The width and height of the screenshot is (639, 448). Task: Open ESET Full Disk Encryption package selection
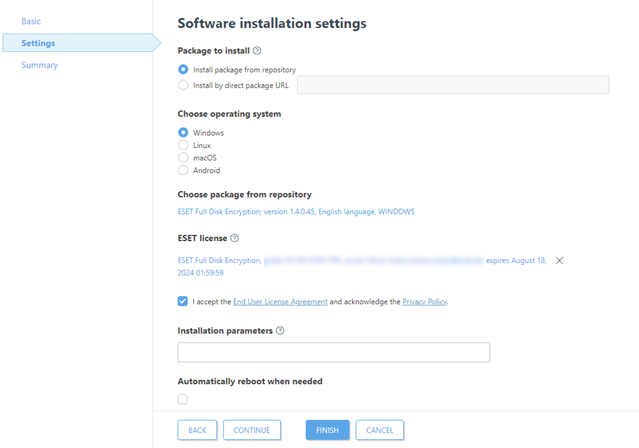(296, 212)
